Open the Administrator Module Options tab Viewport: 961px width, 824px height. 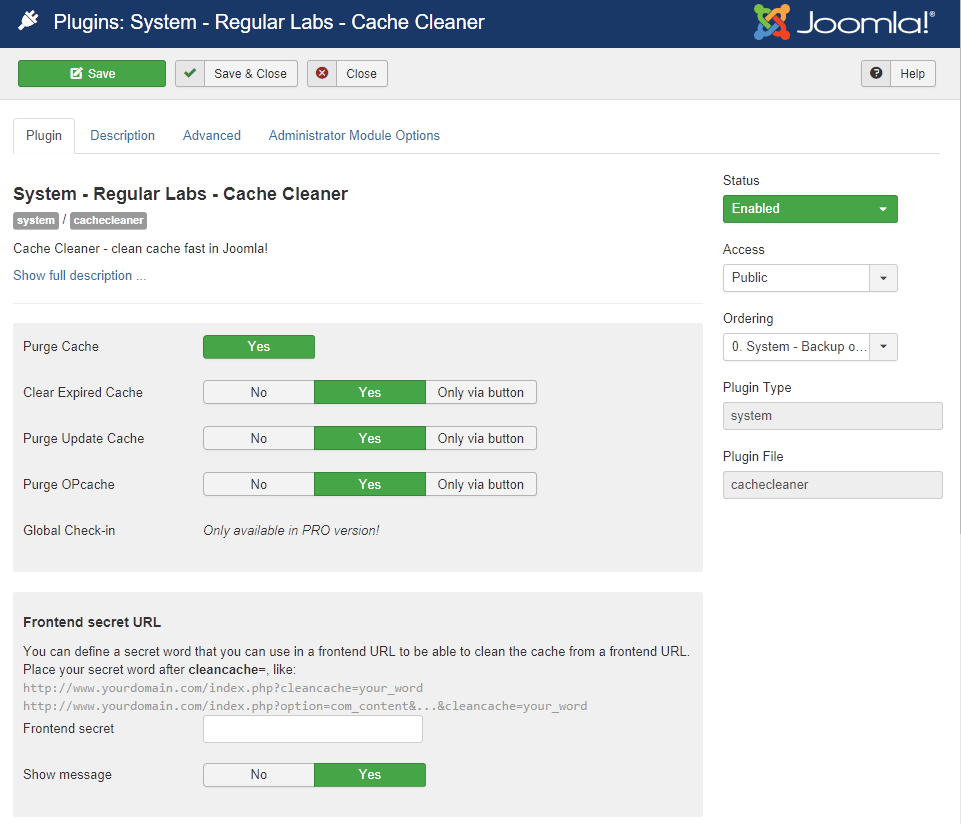click(354, 135)
